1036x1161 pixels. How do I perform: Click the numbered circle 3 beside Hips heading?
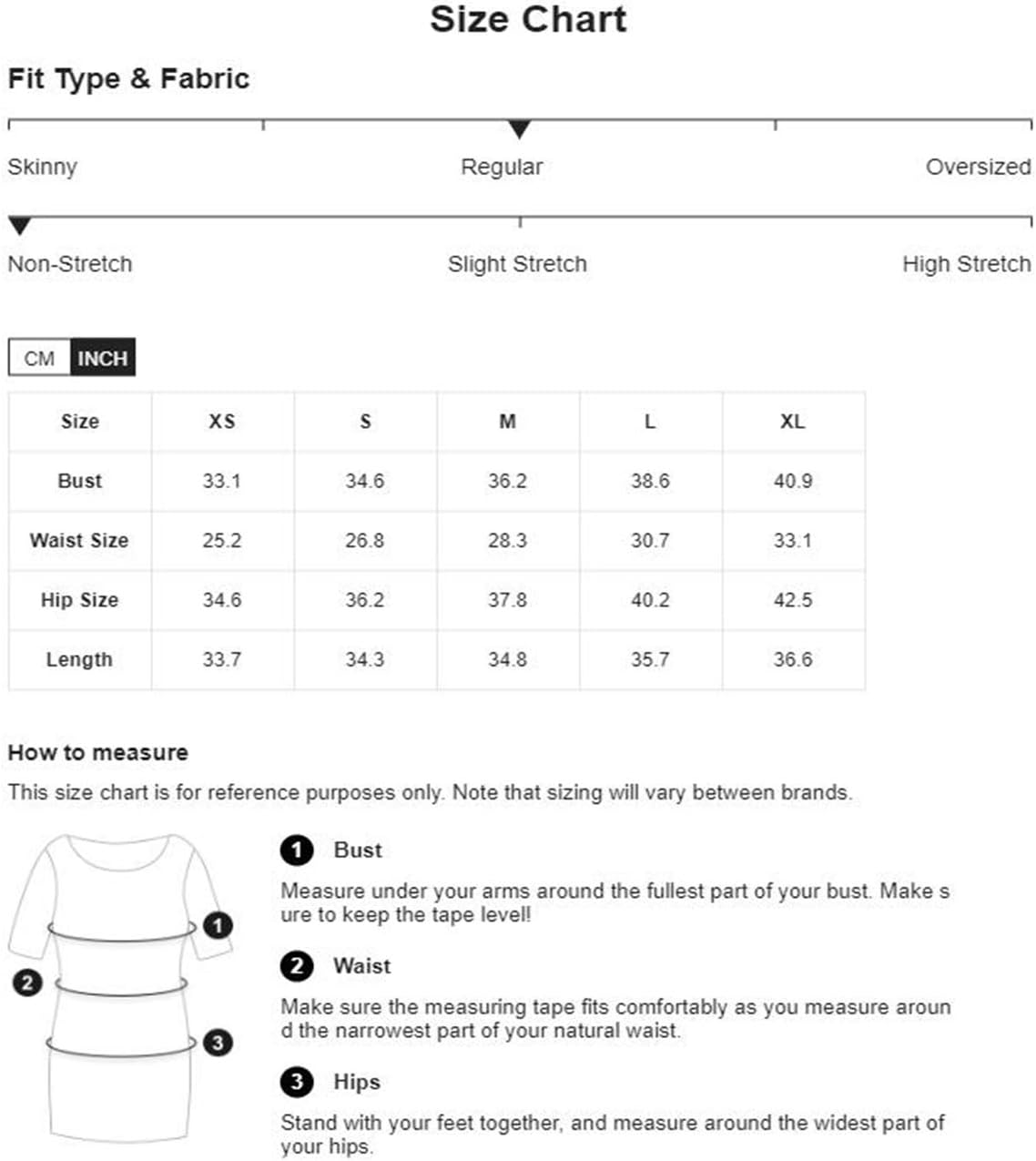297,1082
